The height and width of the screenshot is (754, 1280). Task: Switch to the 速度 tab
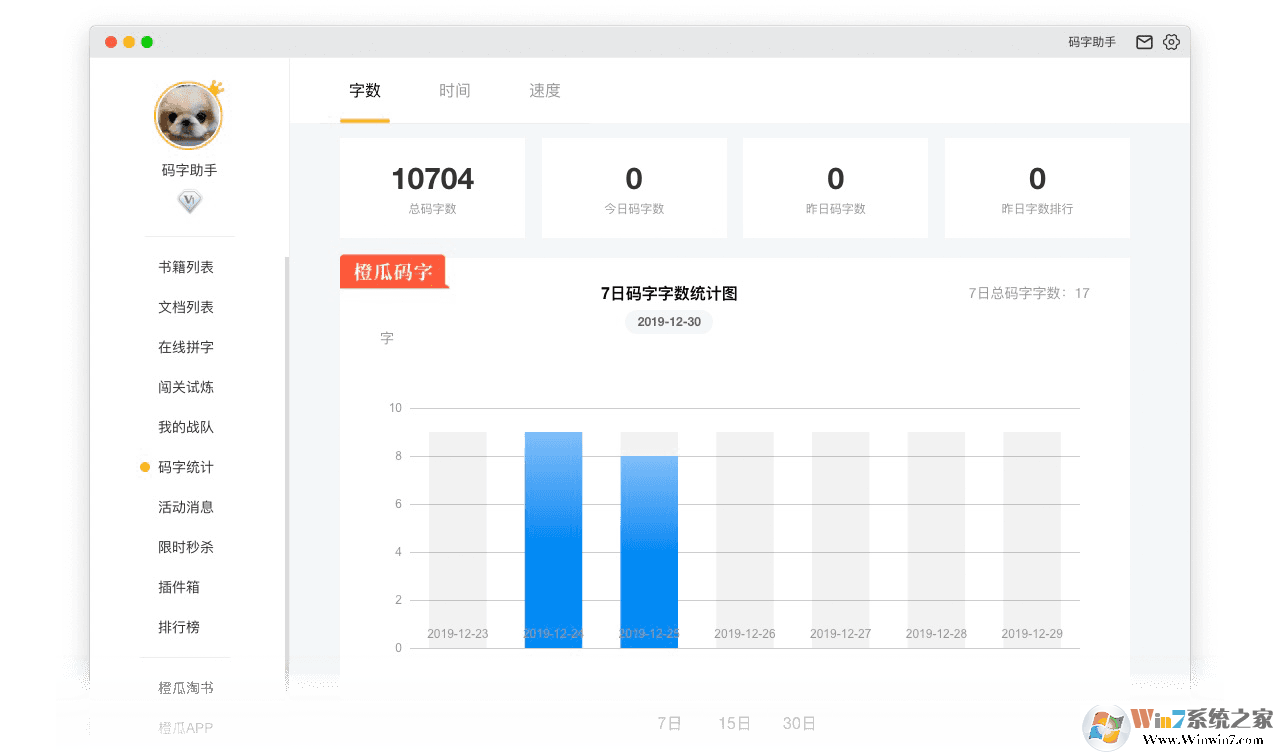point(545,90)
